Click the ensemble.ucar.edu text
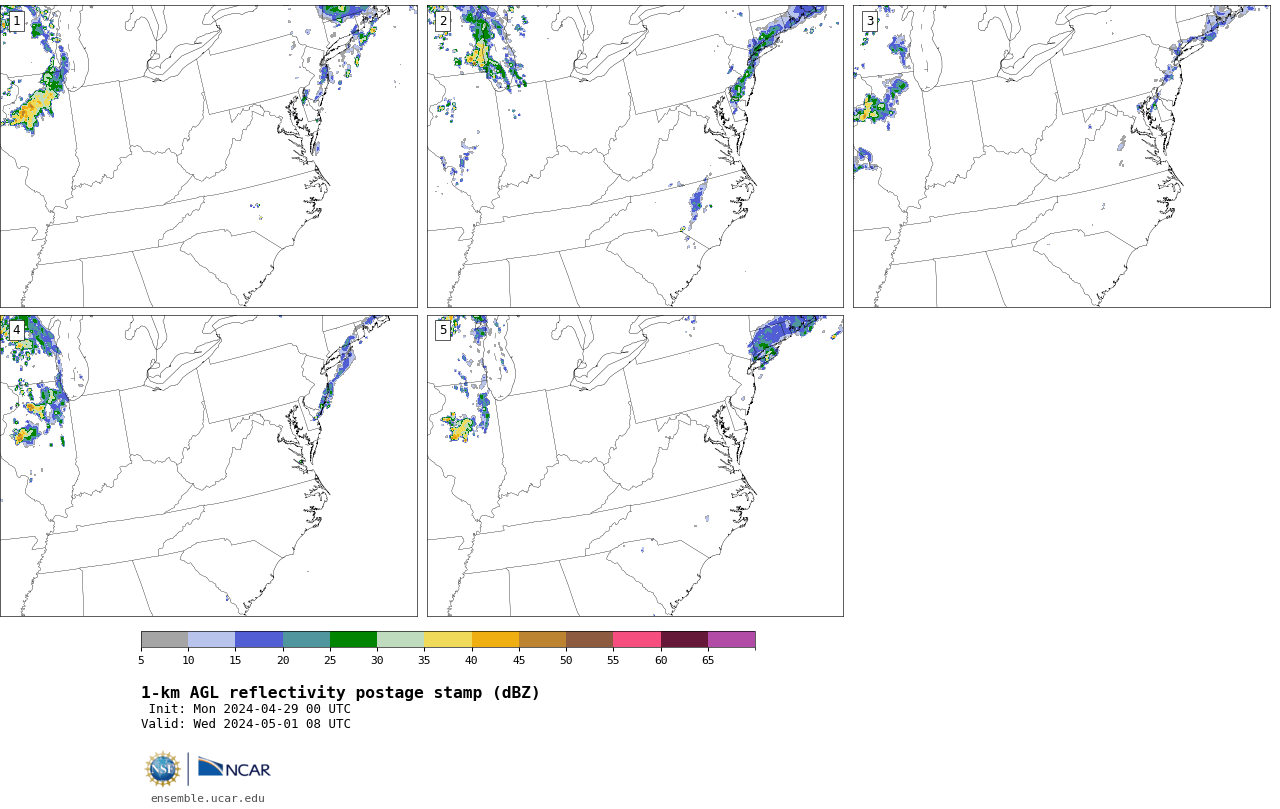Screen dimensions: 1280x809 click(208, 798)
